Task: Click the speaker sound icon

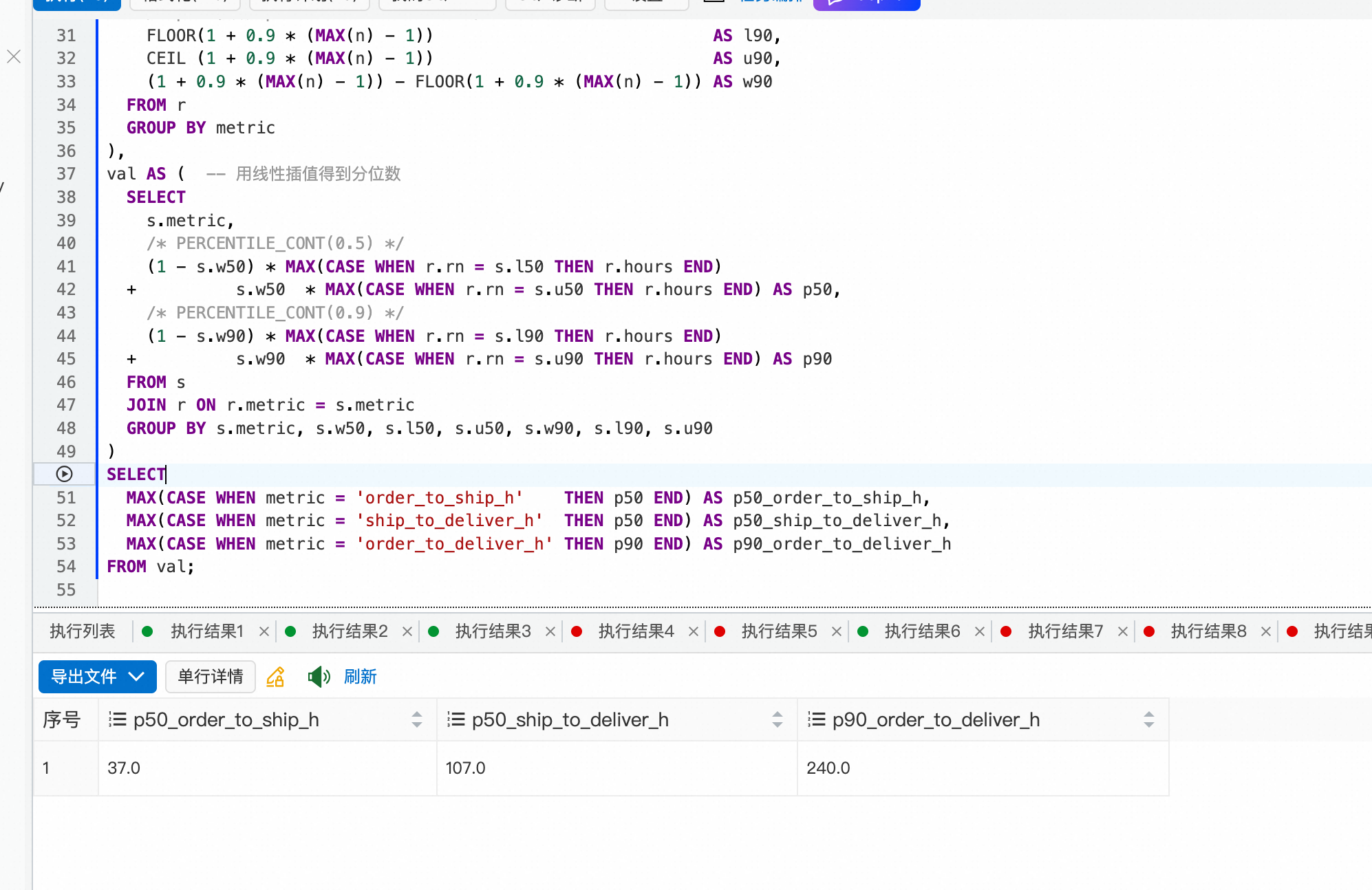Action: point(318,677)
